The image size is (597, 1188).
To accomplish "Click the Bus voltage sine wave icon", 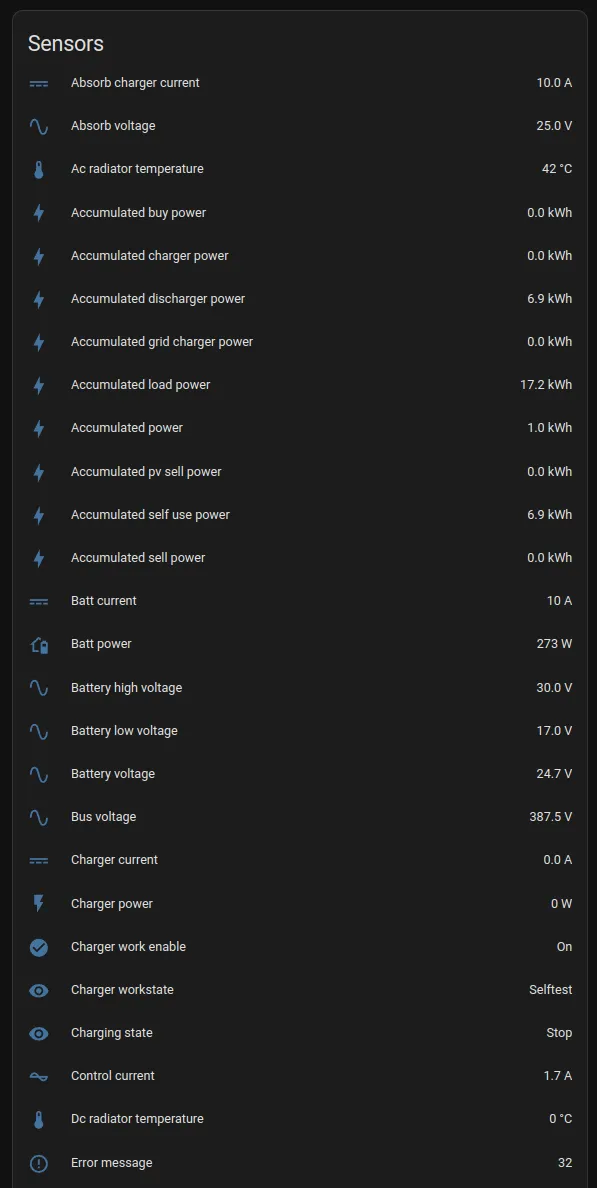I will click(39, 818).
